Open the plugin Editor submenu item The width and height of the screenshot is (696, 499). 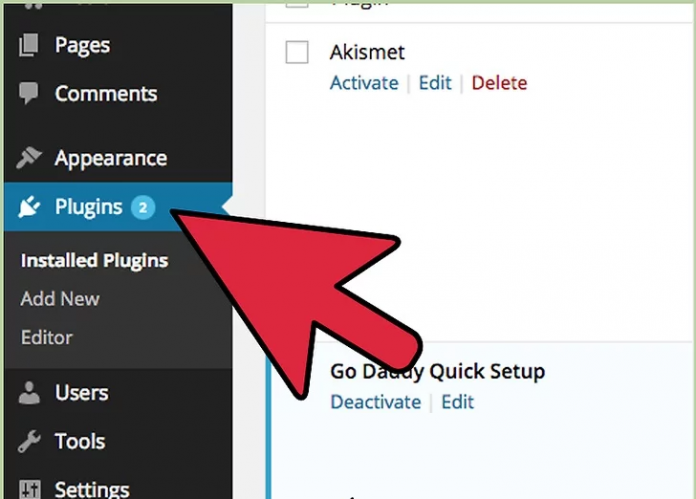coord(47,337)
